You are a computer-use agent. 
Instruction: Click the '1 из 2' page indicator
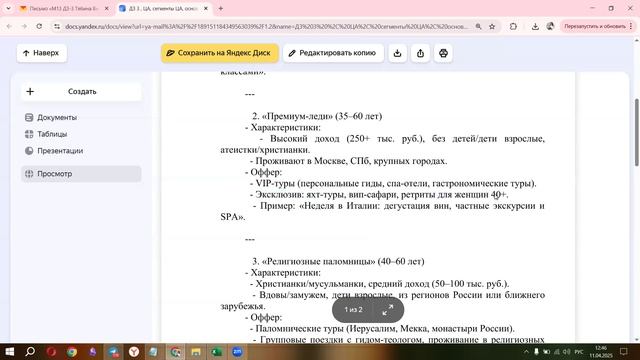click(353, 310)
